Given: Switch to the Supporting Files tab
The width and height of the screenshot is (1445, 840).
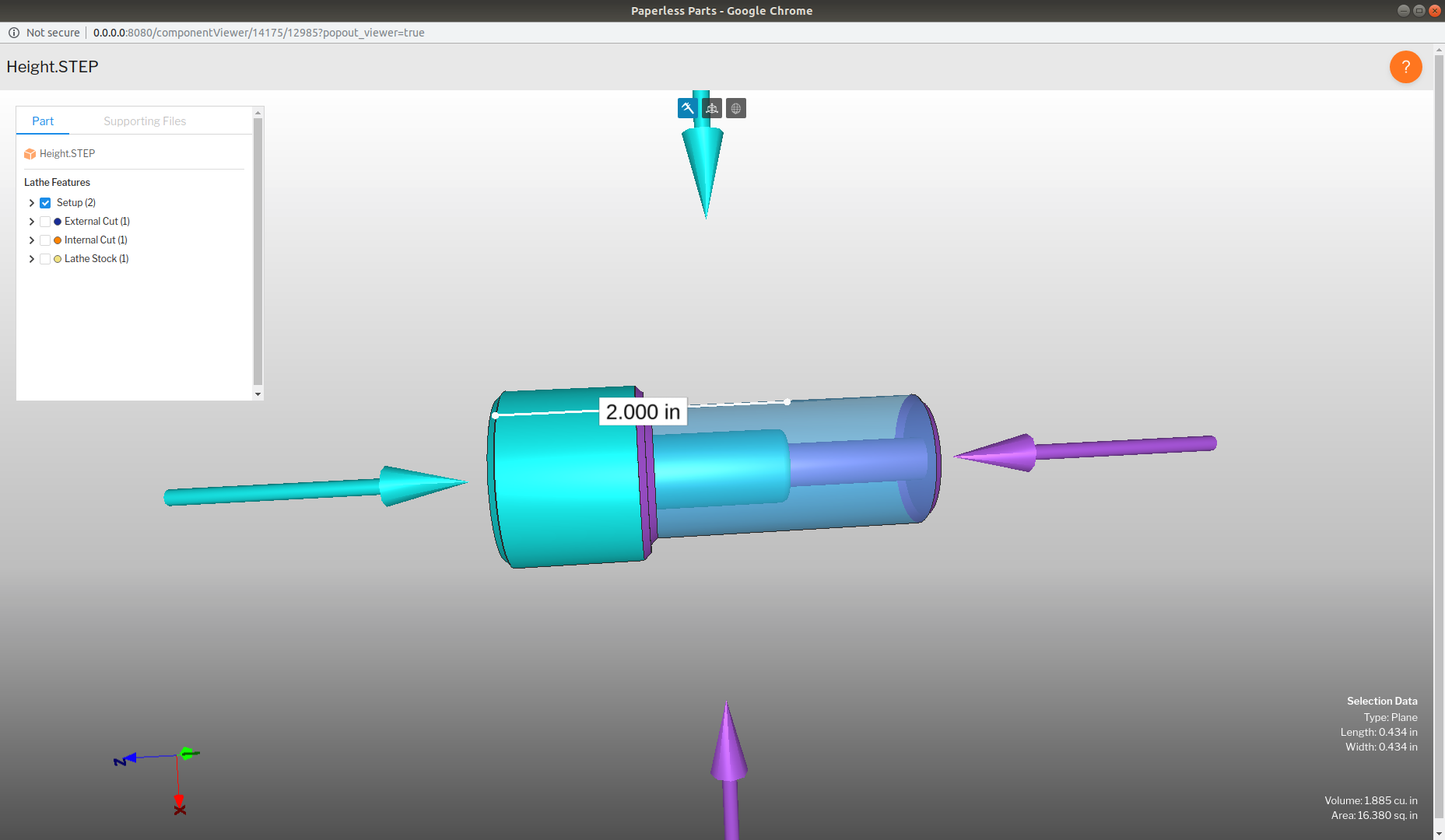Looking at the screenshot, I should (x=145, y=121).
